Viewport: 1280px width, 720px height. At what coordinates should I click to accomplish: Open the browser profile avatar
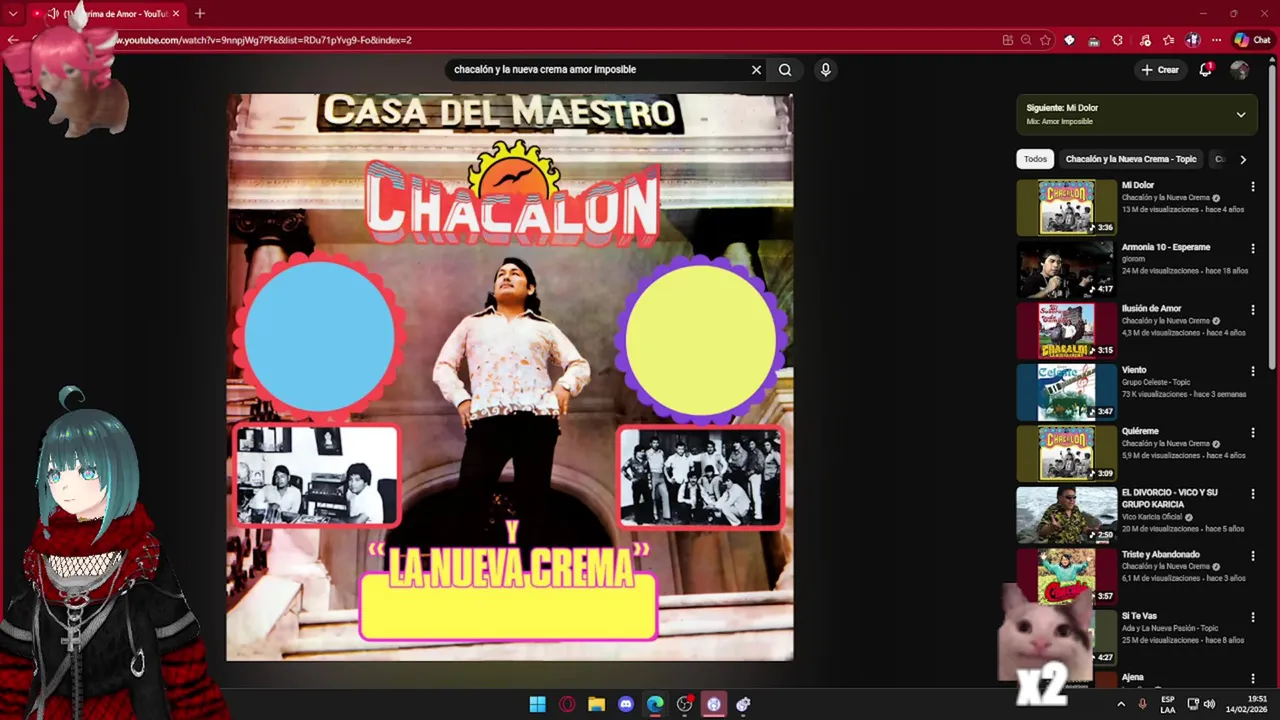(x=1192, y=40)
